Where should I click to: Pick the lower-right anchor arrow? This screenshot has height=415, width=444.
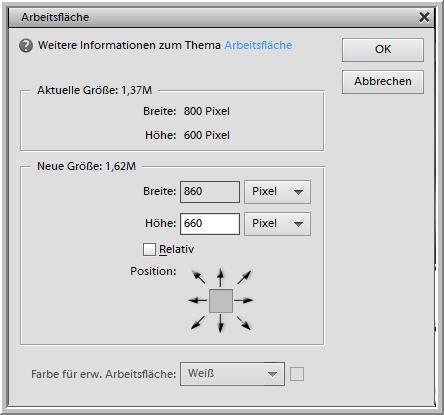244,323
